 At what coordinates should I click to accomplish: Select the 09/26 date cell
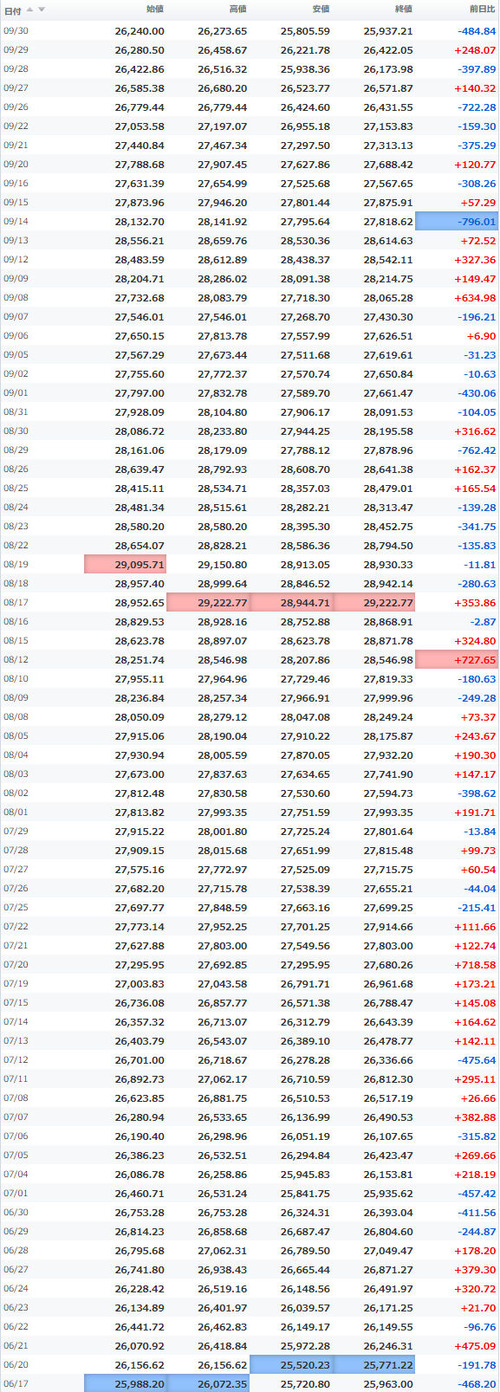pos(15,106)
